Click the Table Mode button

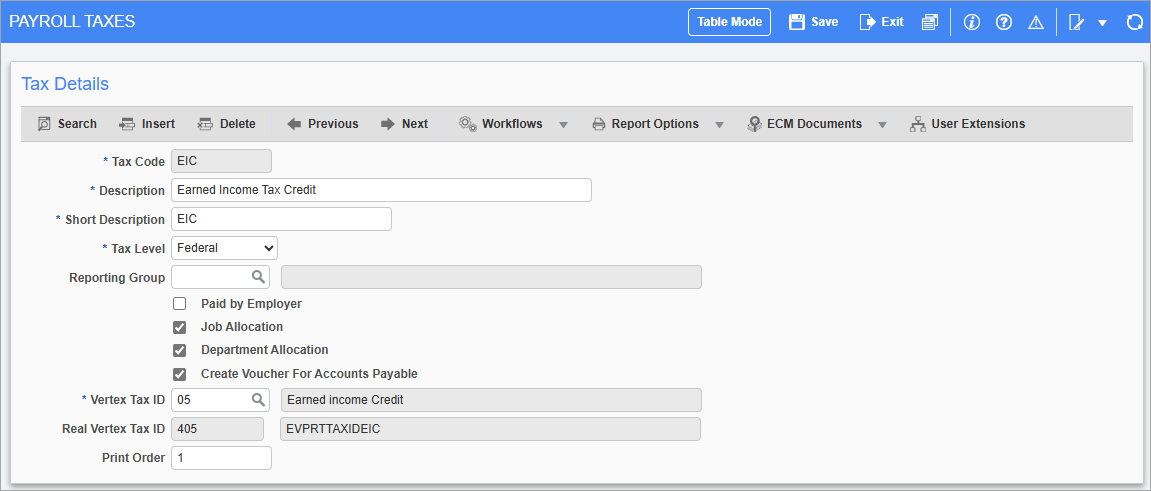[x=729, y=22]
